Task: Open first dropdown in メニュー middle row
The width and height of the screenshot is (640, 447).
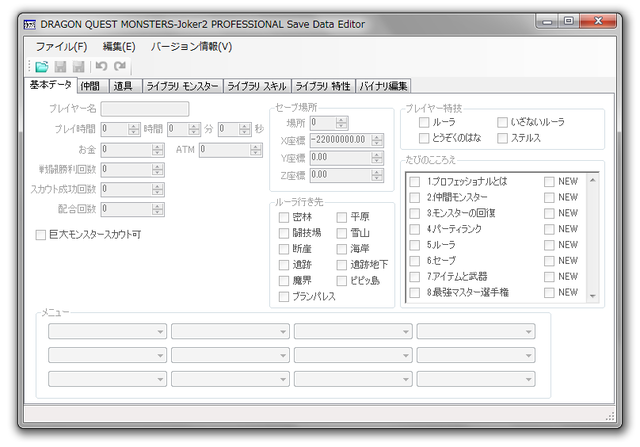Action: coord(107,355)
